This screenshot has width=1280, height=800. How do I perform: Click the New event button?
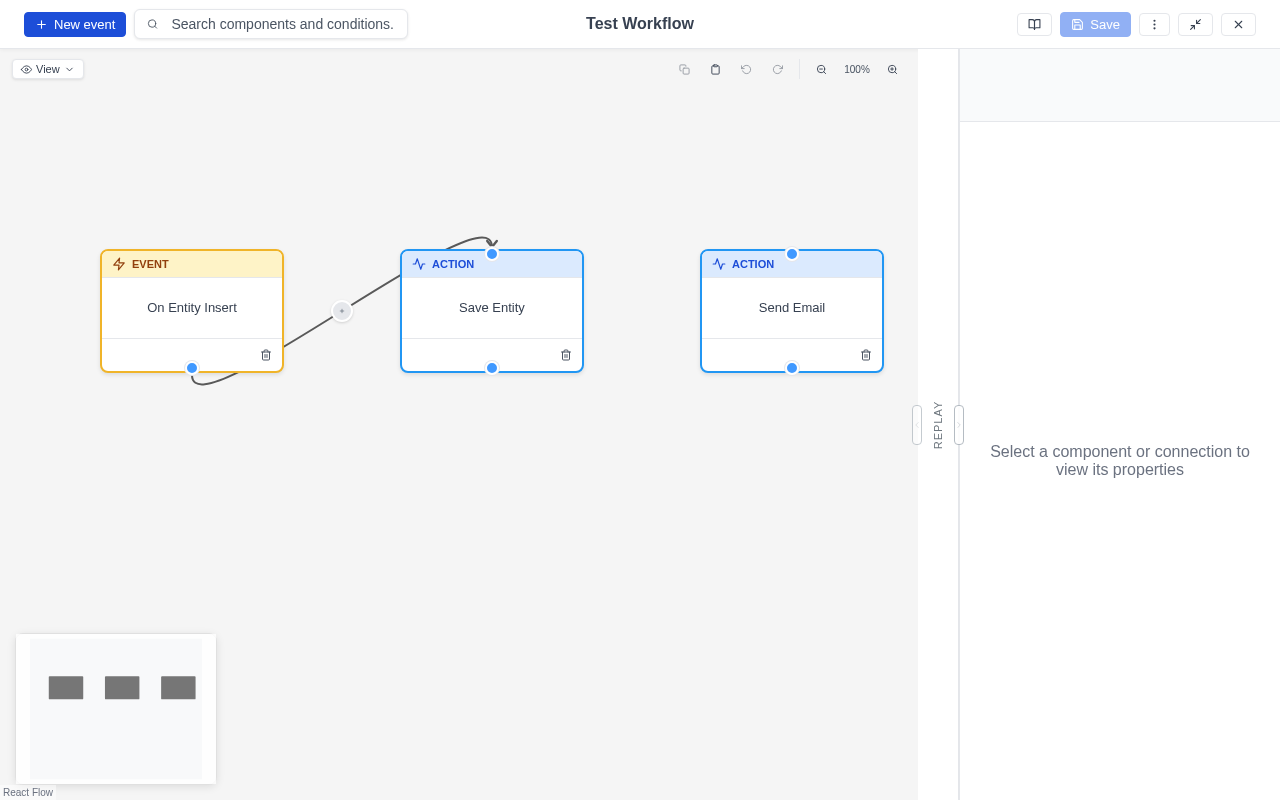click(x=74, y=24)
